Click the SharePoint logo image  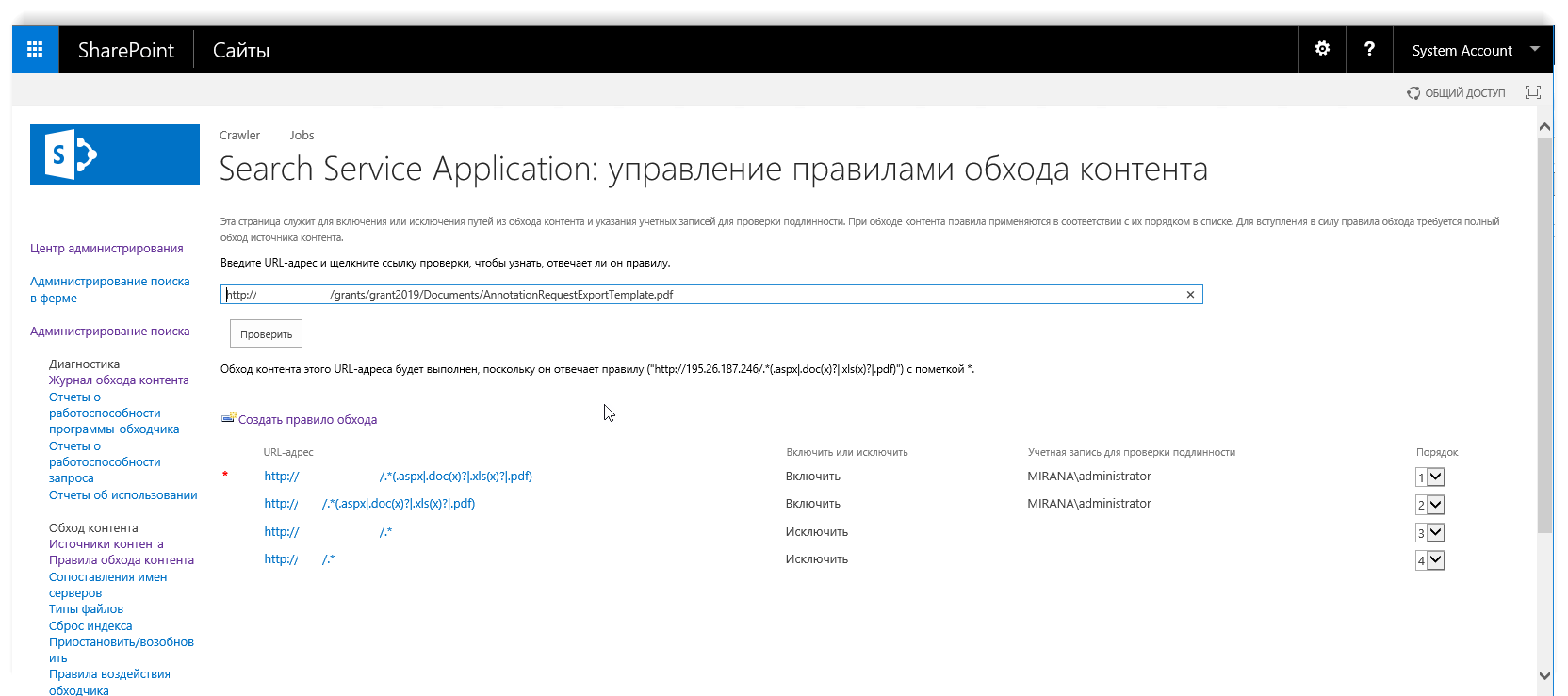click(115, 154)
